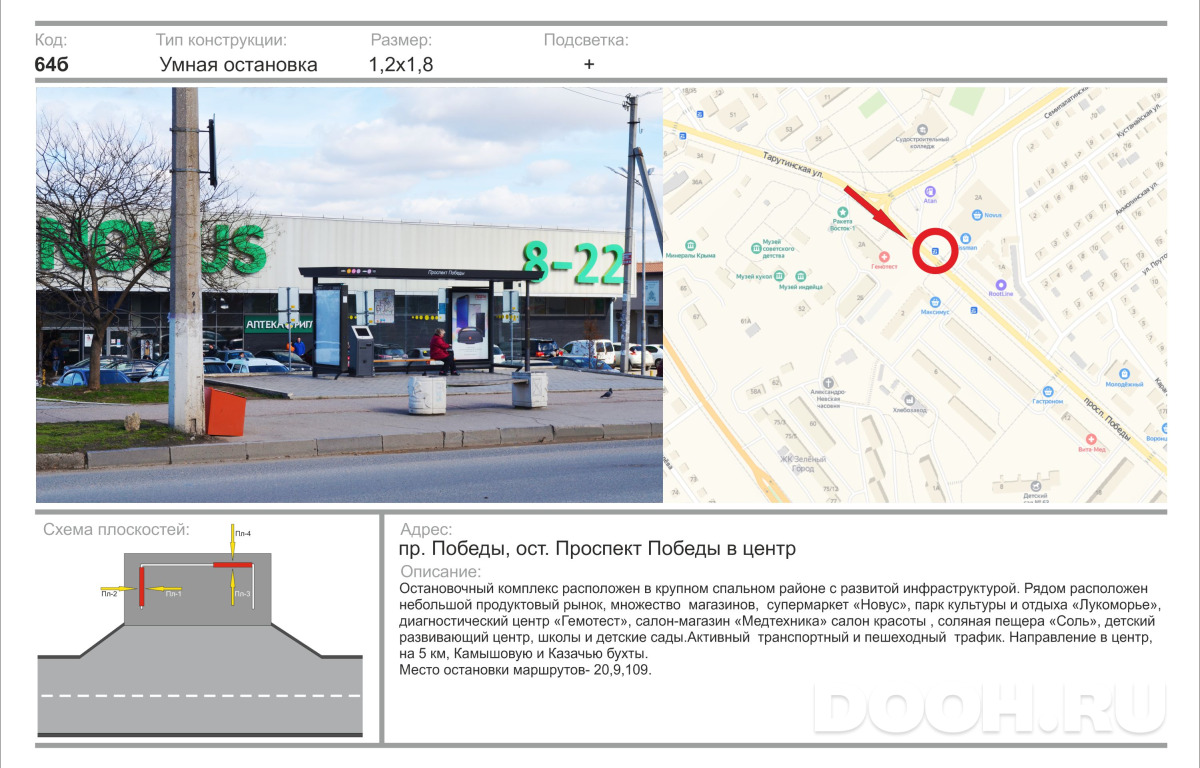This screenshot has height=768, width=1200.
Task: Click the АПТЕКА sign in the photo
Action: click(x=278, y=324)
